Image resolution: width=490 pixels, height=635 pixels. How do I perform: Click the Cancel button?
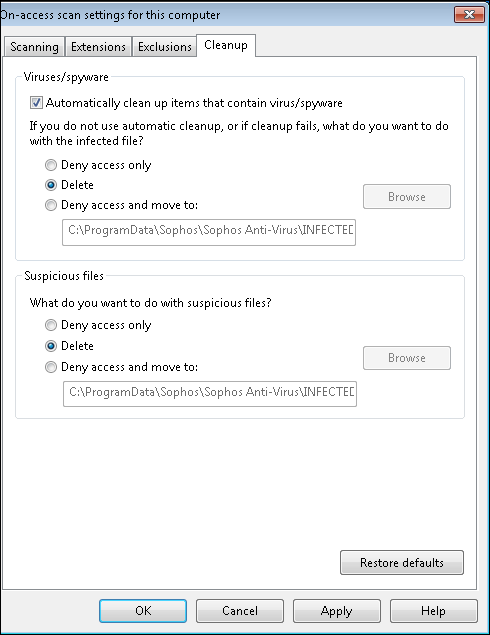click(240, 611)
